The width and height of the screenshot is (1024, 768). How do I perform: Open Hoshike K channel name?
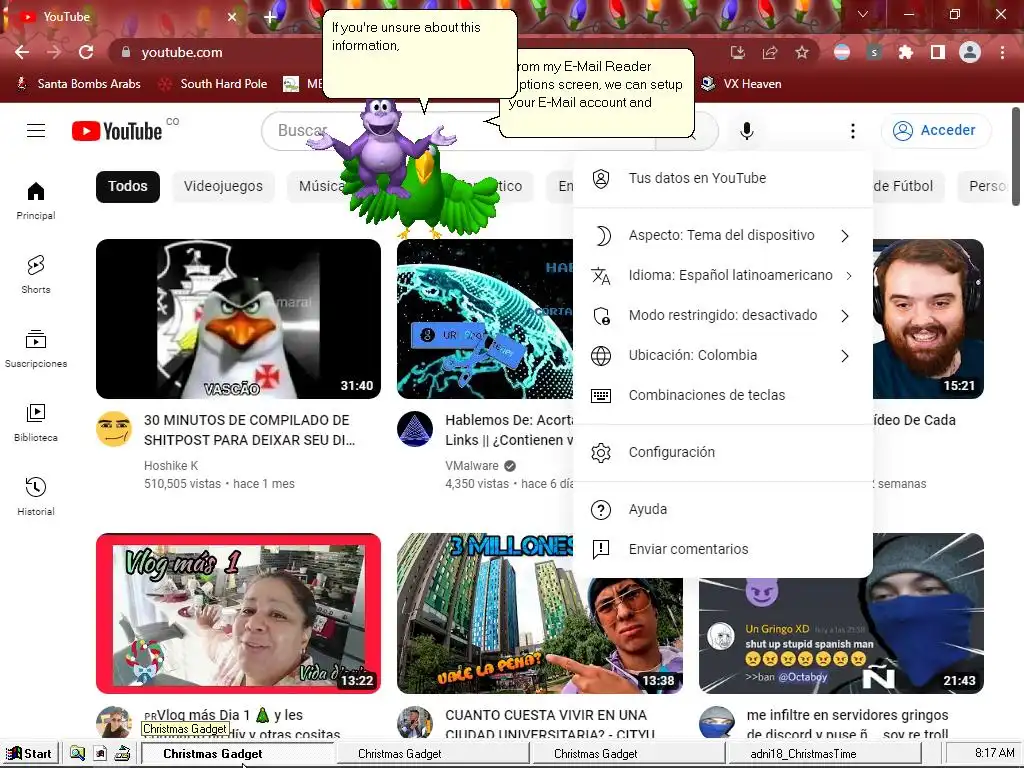170,466
